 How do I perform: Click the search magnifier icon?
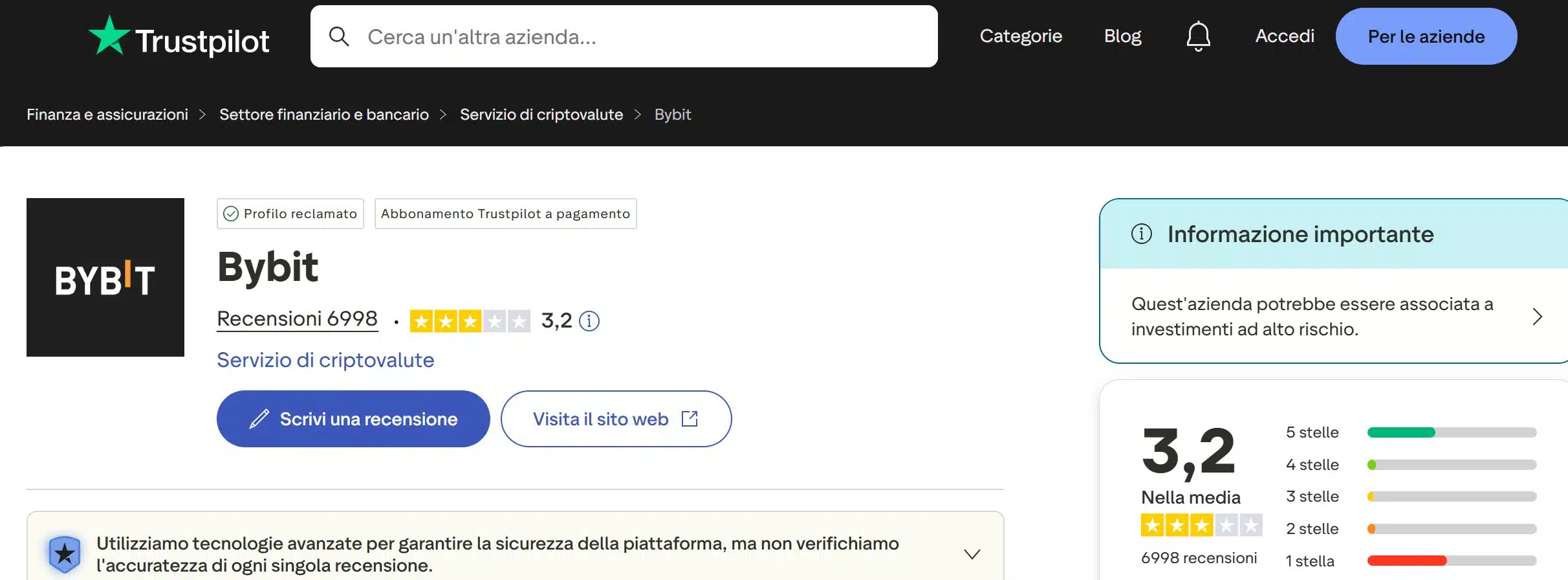(339, 36)
